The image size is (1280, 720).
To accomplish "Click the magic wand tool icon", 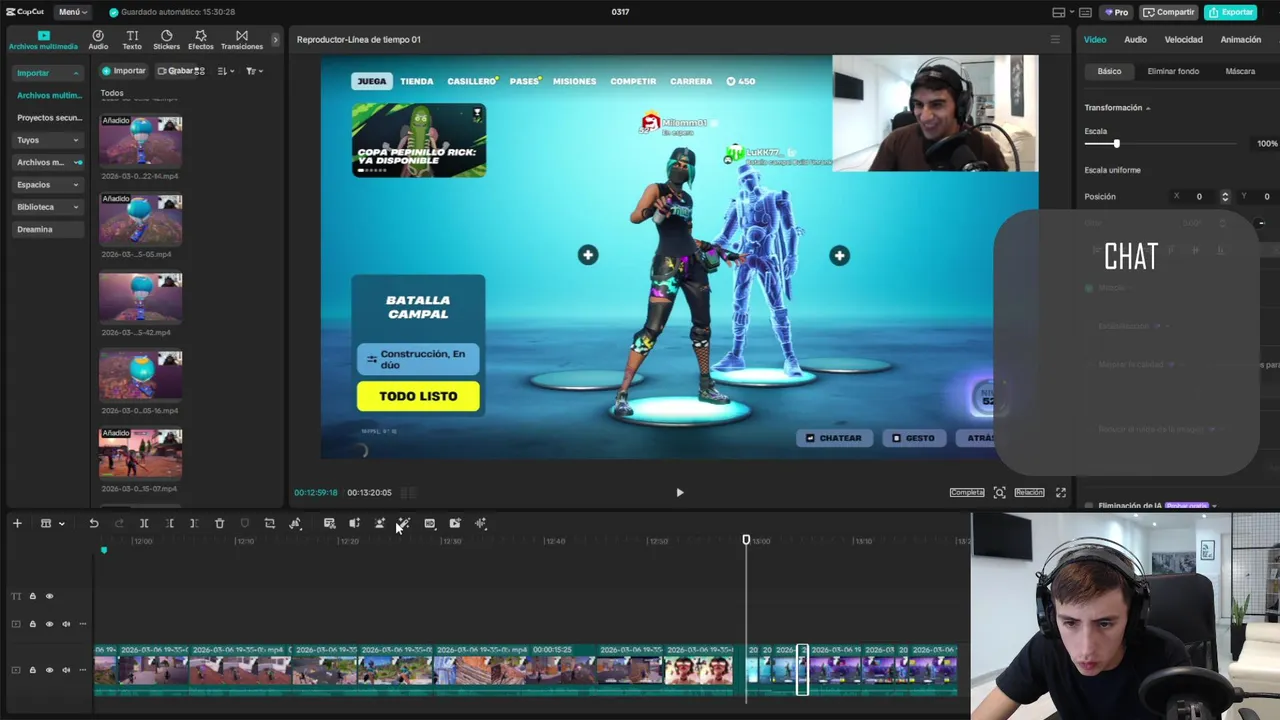I will (x=403, y=523).
